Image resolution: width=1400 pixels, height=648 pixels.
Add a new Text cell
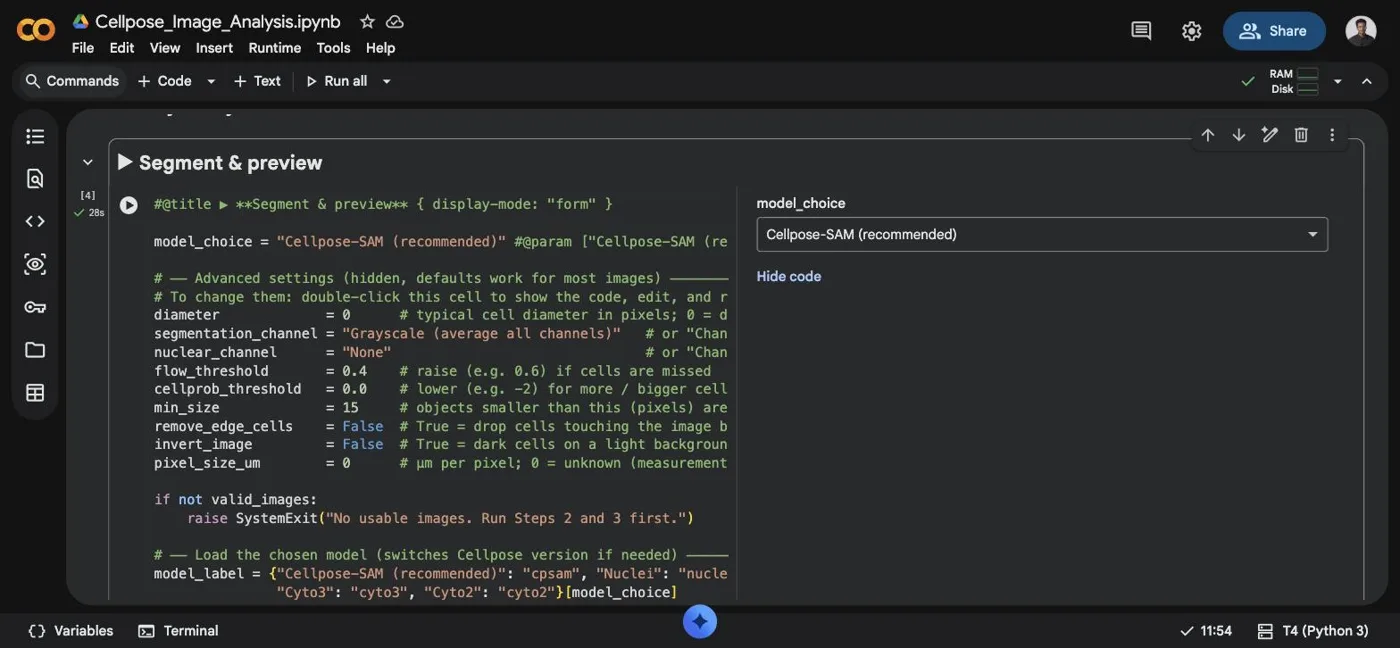click(257, 81)
